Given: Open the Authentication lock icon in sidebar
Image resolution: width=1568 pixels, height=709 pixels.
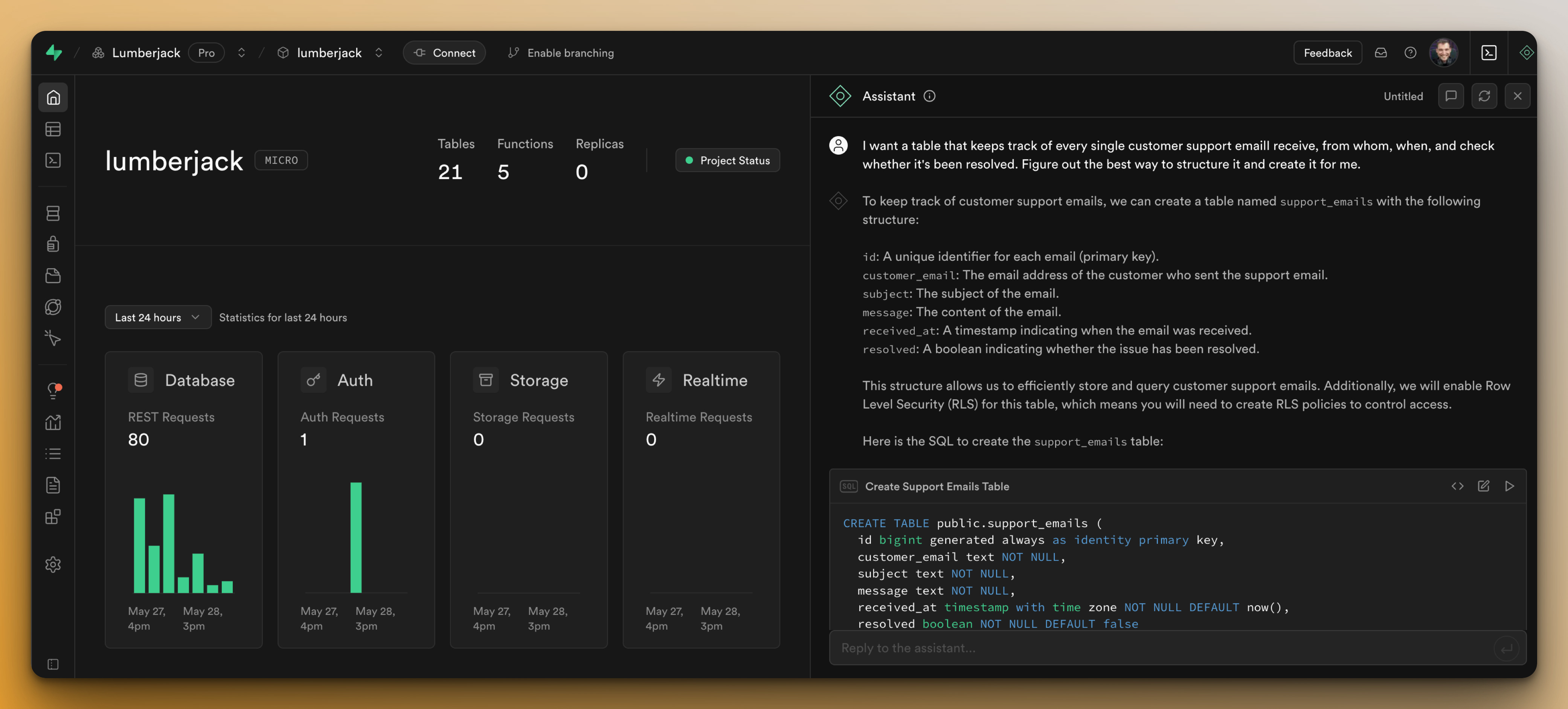Looking at the screenshot, I should [53, 244].
